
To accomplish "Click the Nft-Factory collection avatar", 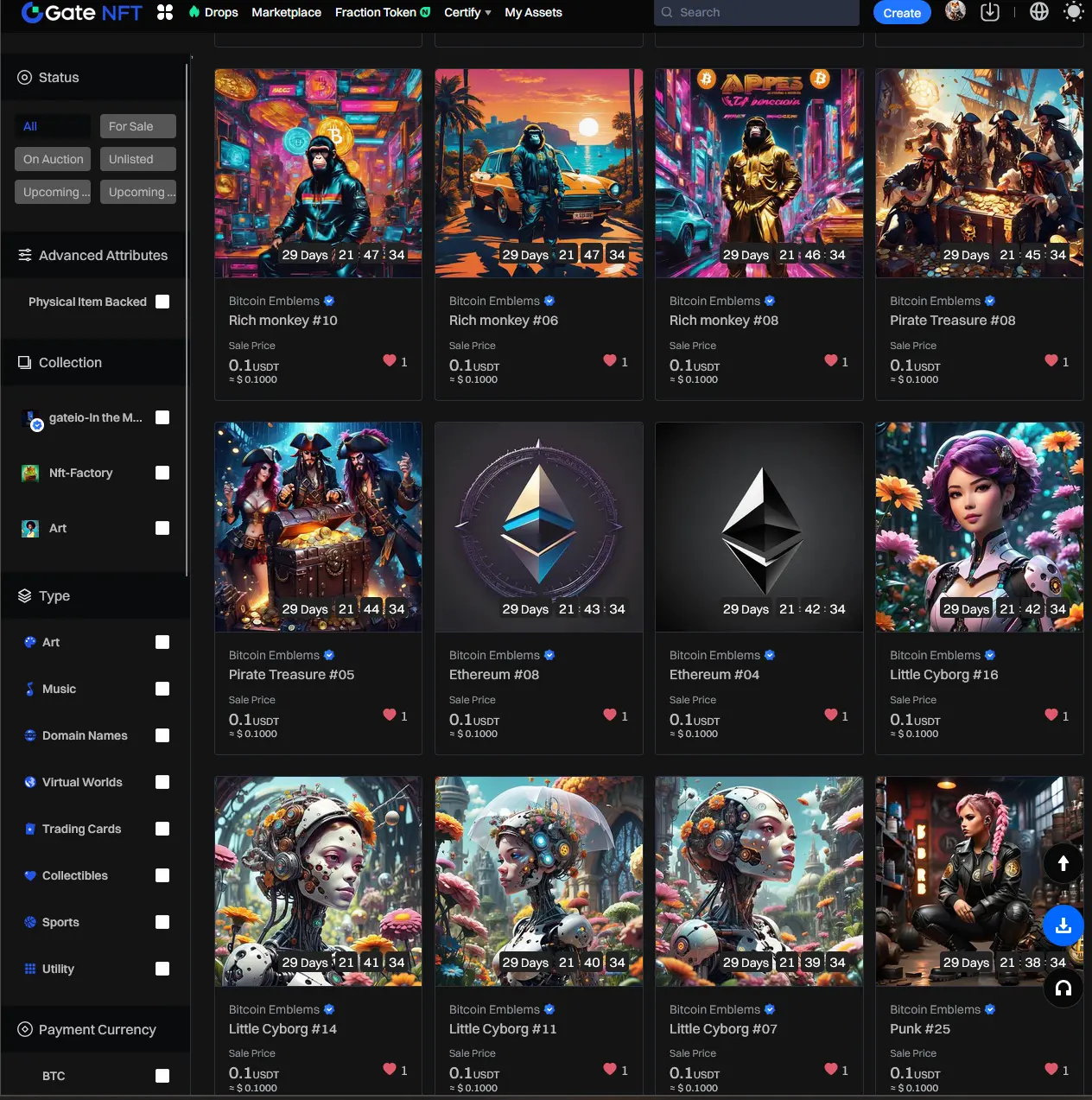I will click(x=30, y=473).
